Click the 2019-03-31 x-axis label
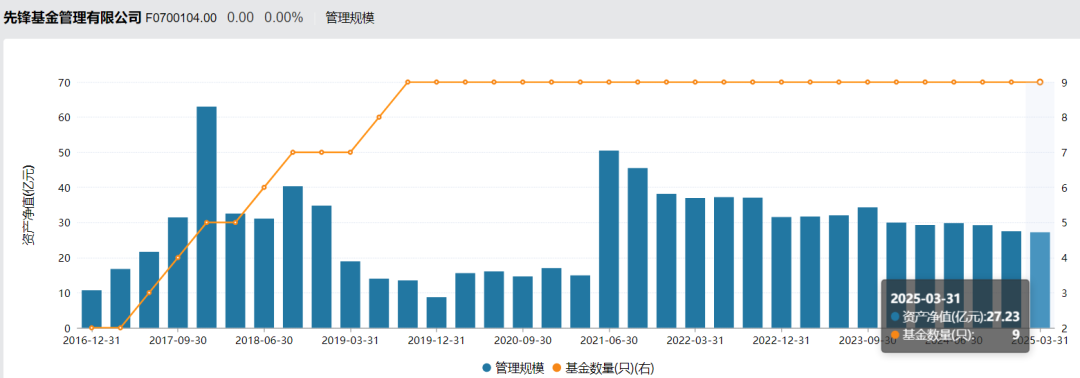This screenshot has height=378, width=1080. [350, 340]
